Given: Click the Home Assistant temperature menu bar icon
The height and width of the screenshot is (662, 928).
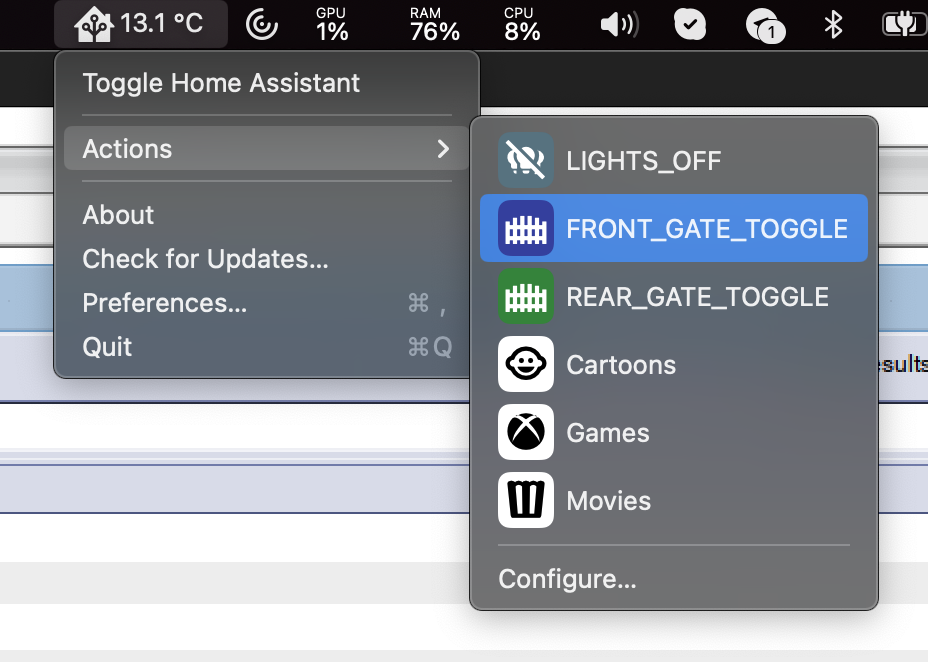Looking at the screenshot, I should [140, 22].
